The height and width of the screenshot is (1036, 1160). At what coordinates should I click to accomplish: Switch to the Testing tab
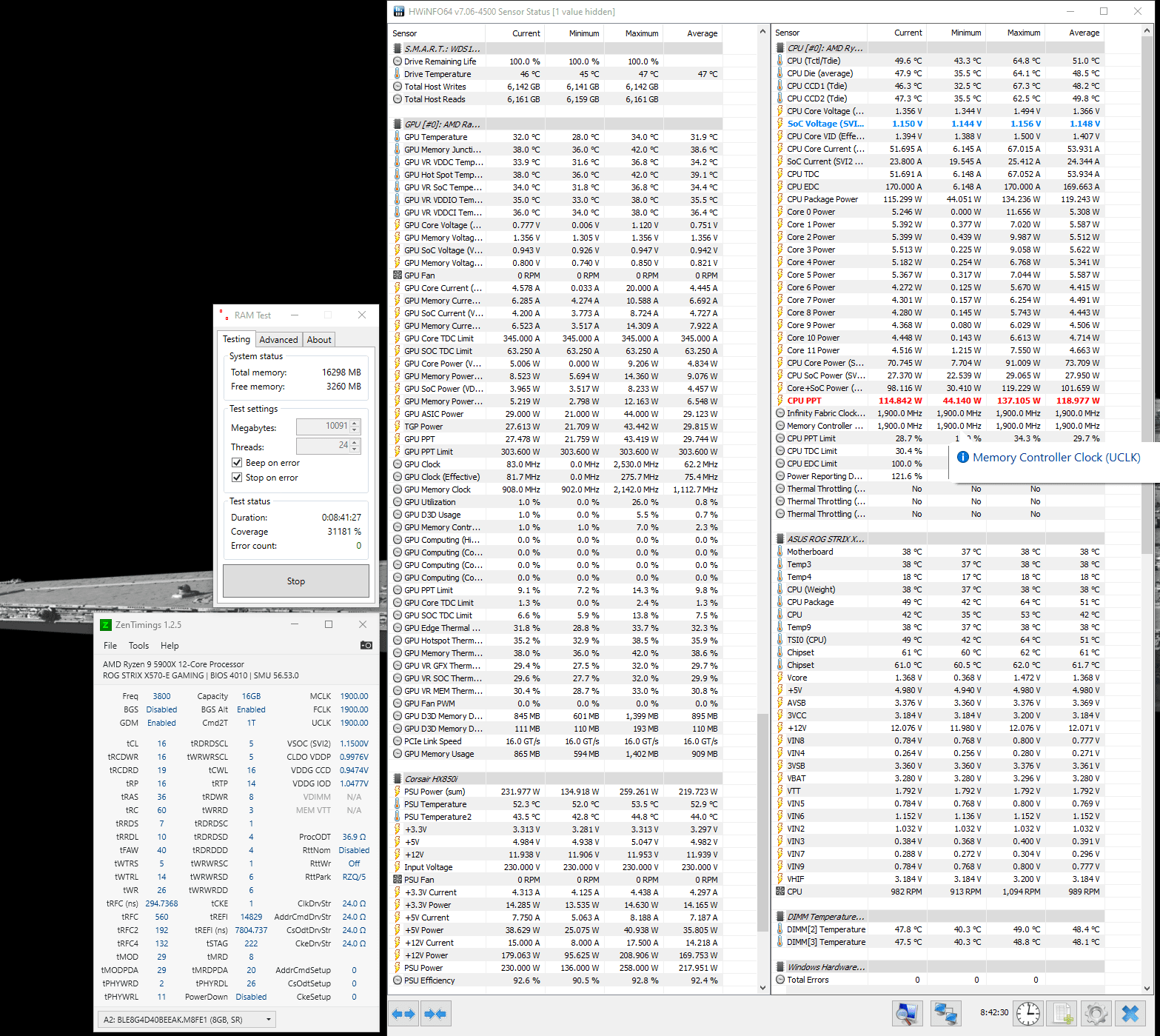pos(237,339)
